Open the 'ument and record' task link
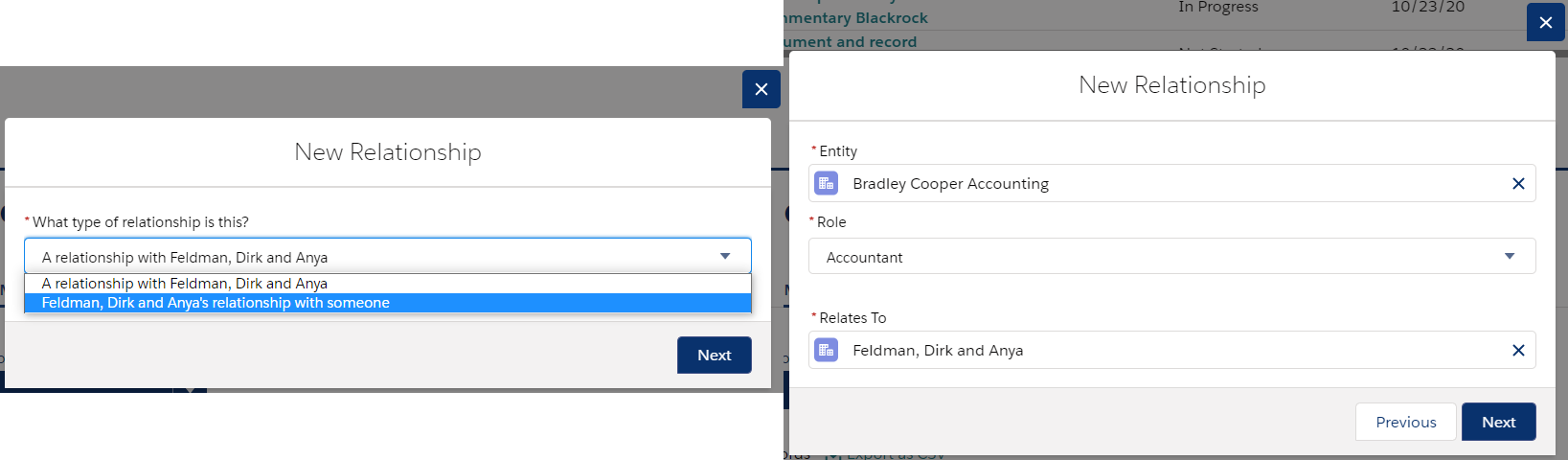 pyautogui.click(x=851, y=41)
